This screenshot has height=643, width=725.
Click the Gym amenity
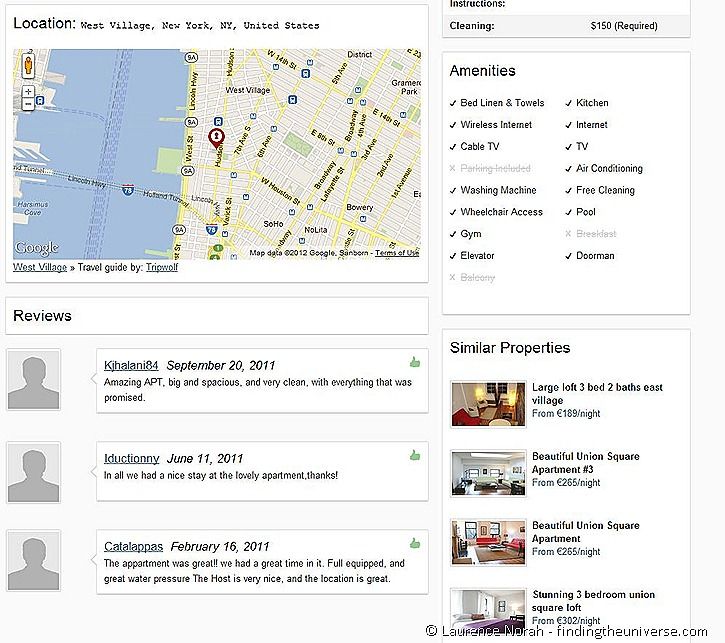[471, 234]
